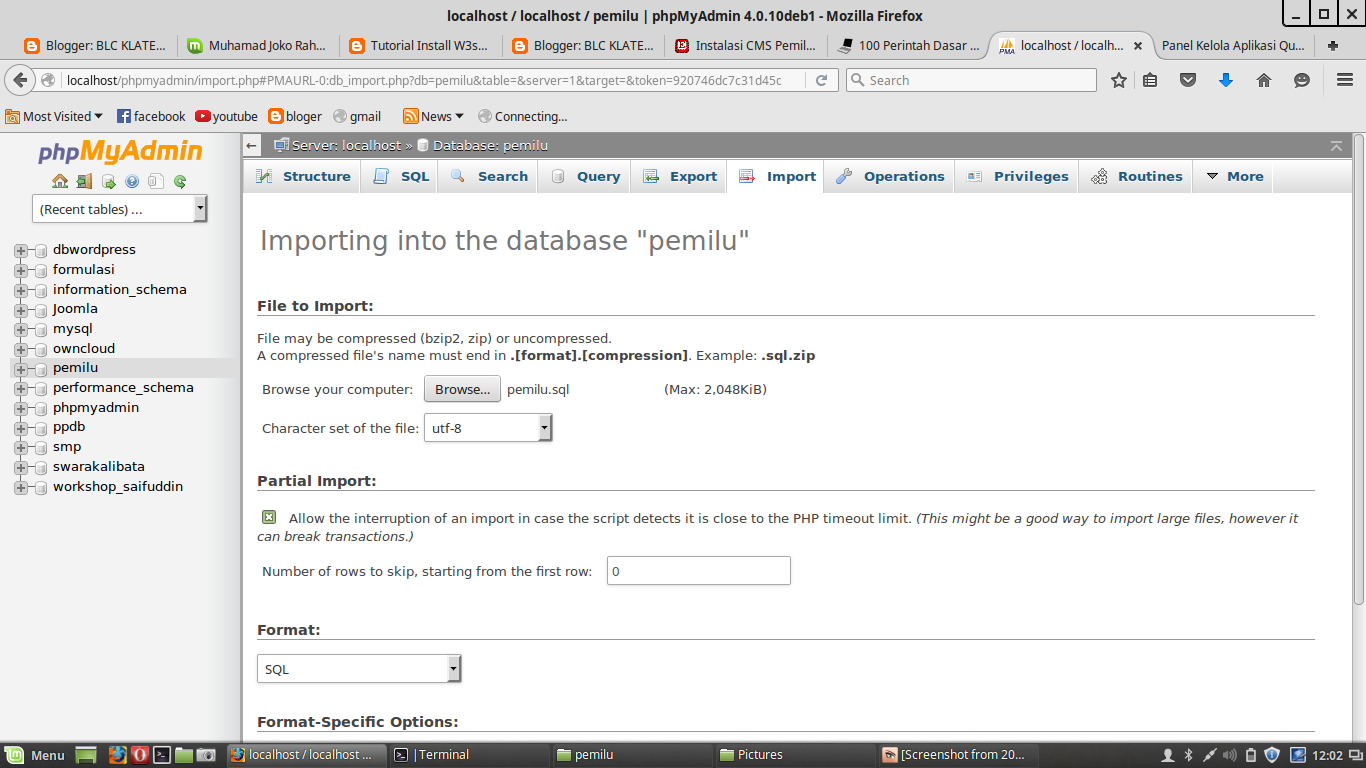Bookmark this page with star icon
The width and height of the screenshot is (1366, 768).
[1119, 80]
